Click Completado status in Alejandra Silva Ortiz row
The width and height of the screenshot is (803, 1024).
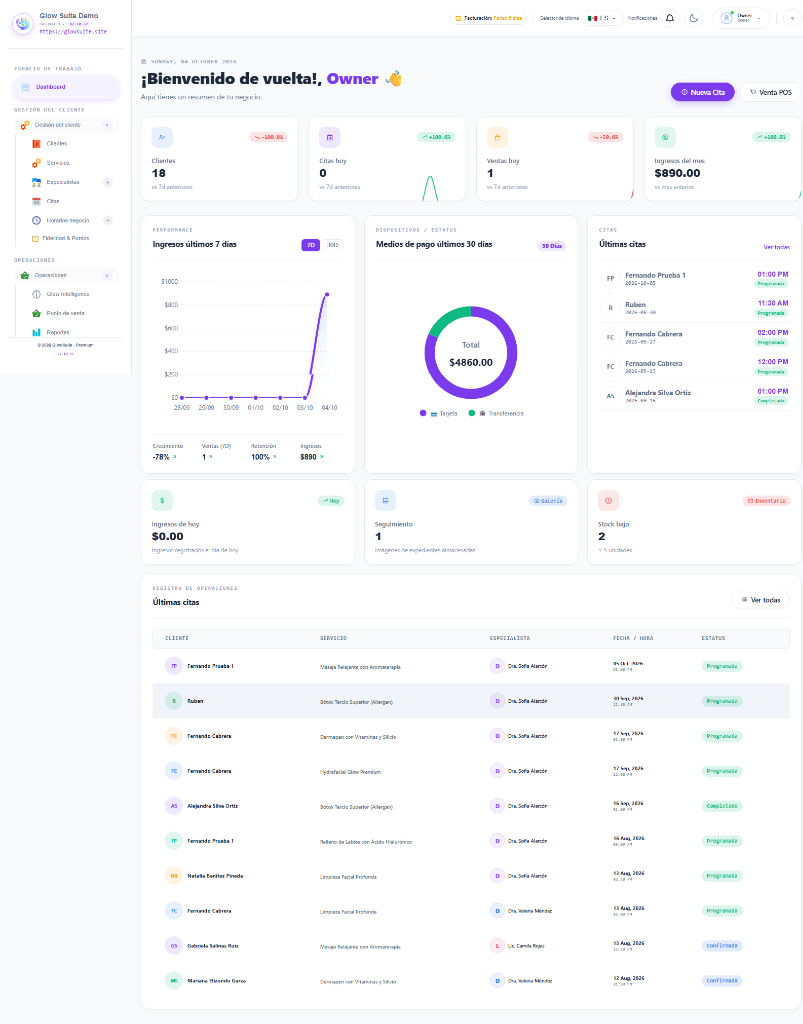[722, 806]
